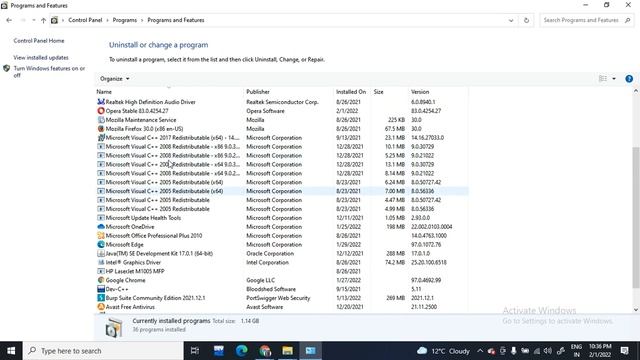Sort by the Installed On column header

[352, 91]
